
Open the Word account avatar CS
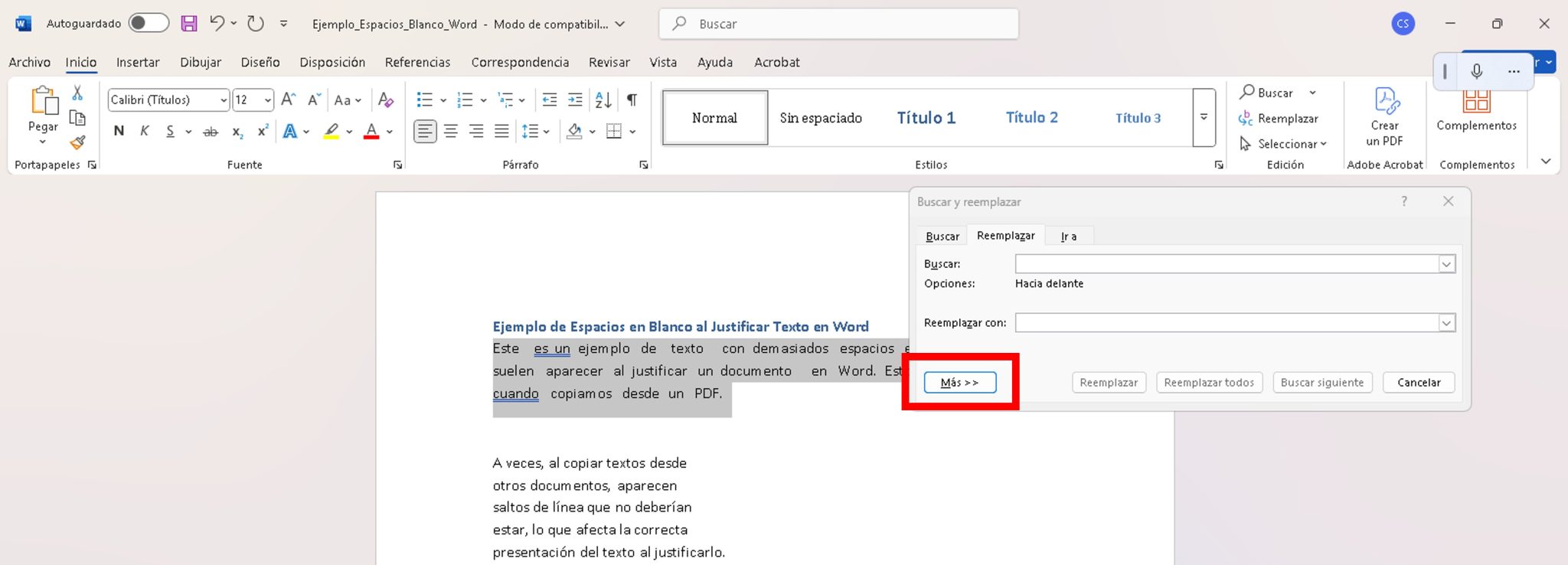pos(1403,24)
